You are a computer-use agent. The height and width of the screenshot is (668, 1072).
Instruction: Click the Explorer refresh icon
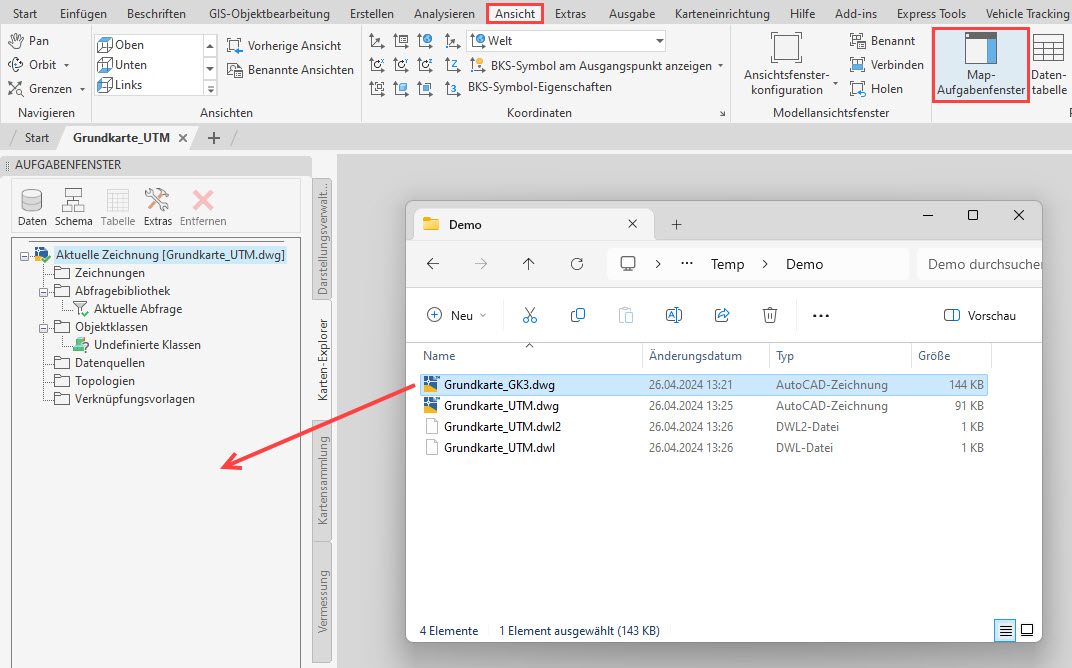point(577,264)
